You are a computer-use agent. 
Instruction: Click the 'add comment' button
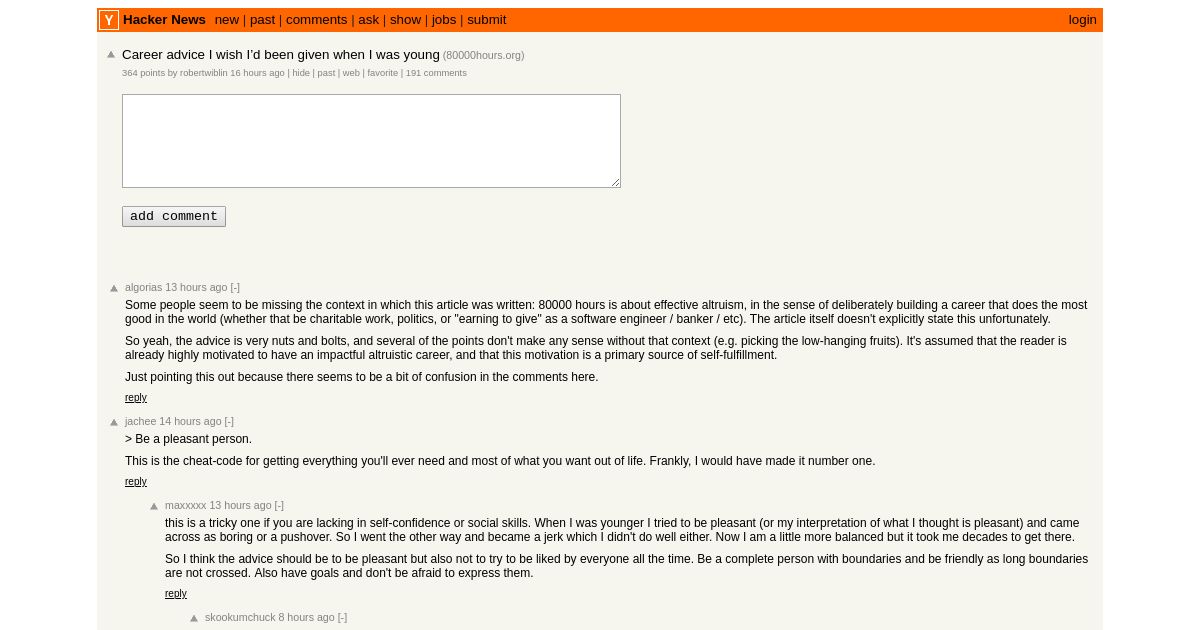174,216
